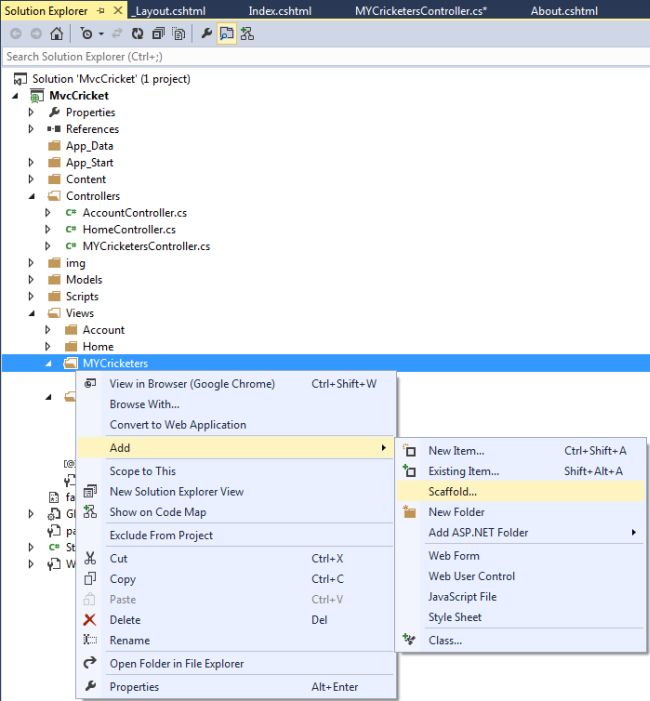Choose Convert to Web Application
The image size is (650, 701).
[x=236, y=425]
